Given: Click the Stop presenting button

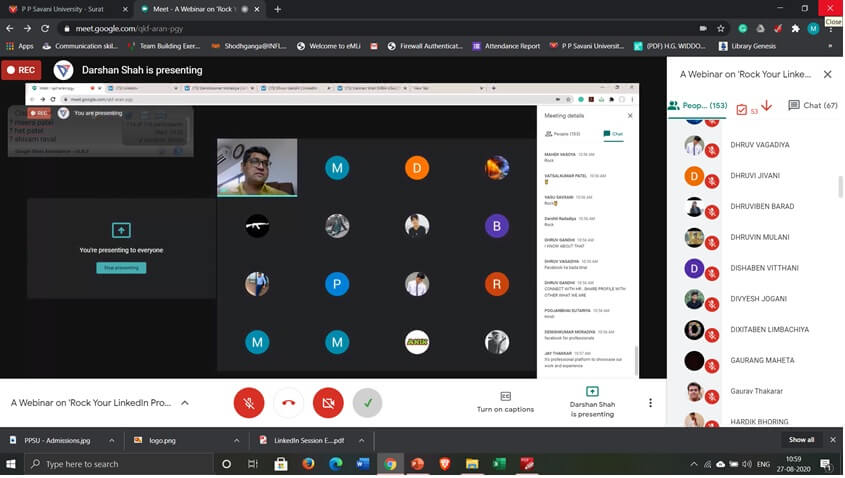Looking at the screenshot, I should point(121,268).
